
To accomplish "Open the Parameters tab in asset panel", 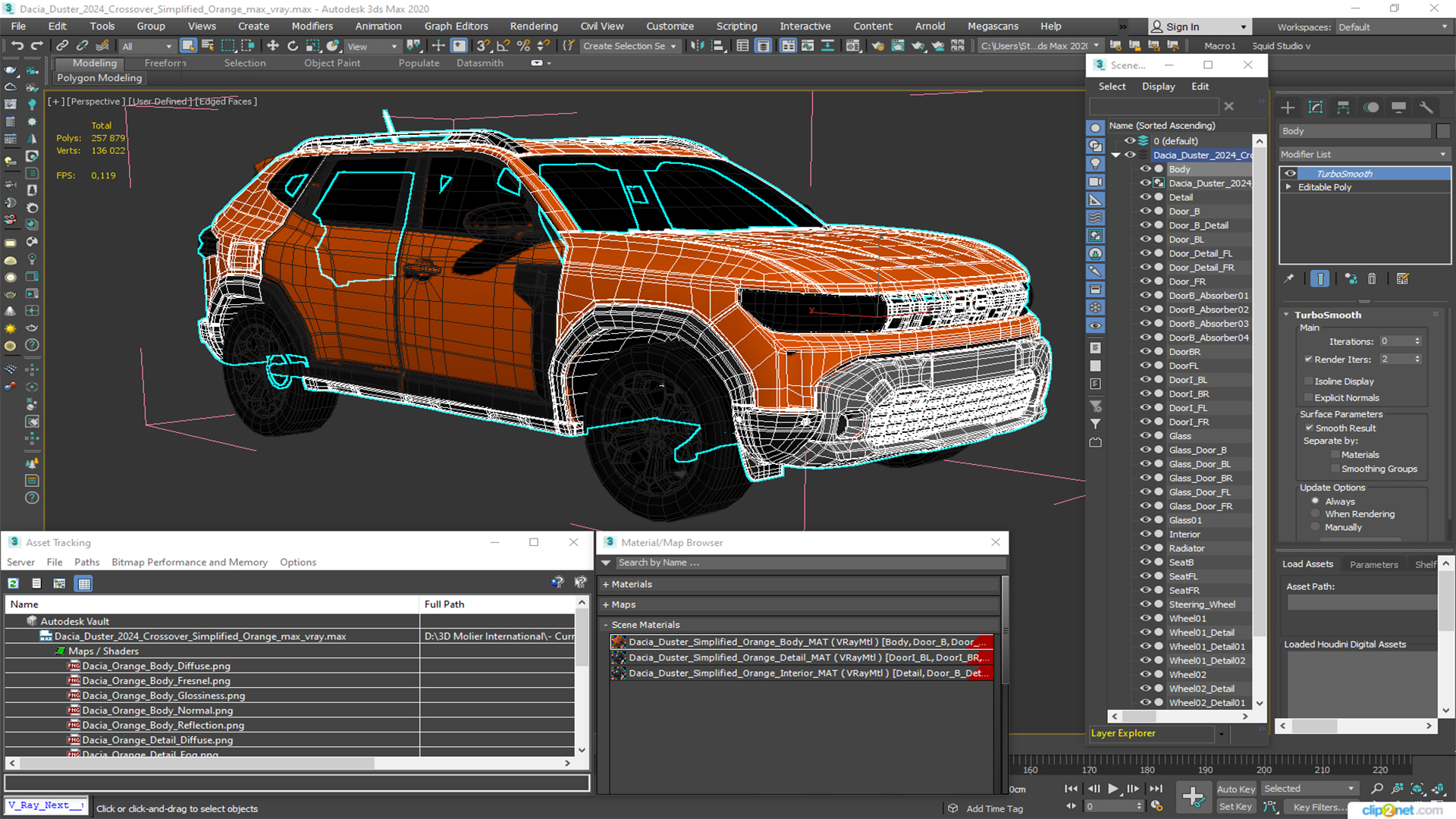I will click(1373, 564).
